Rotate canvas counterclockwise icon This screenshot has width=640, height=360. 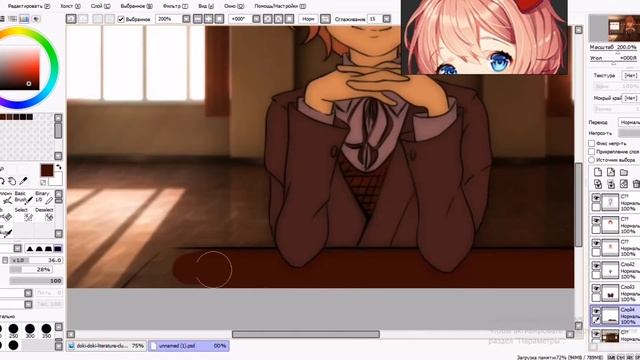click(x=268, y=19)
